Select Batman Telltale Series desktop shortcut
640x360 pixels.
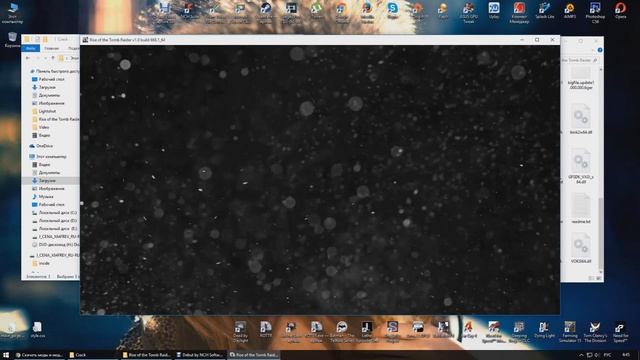[x=342, y=331]
